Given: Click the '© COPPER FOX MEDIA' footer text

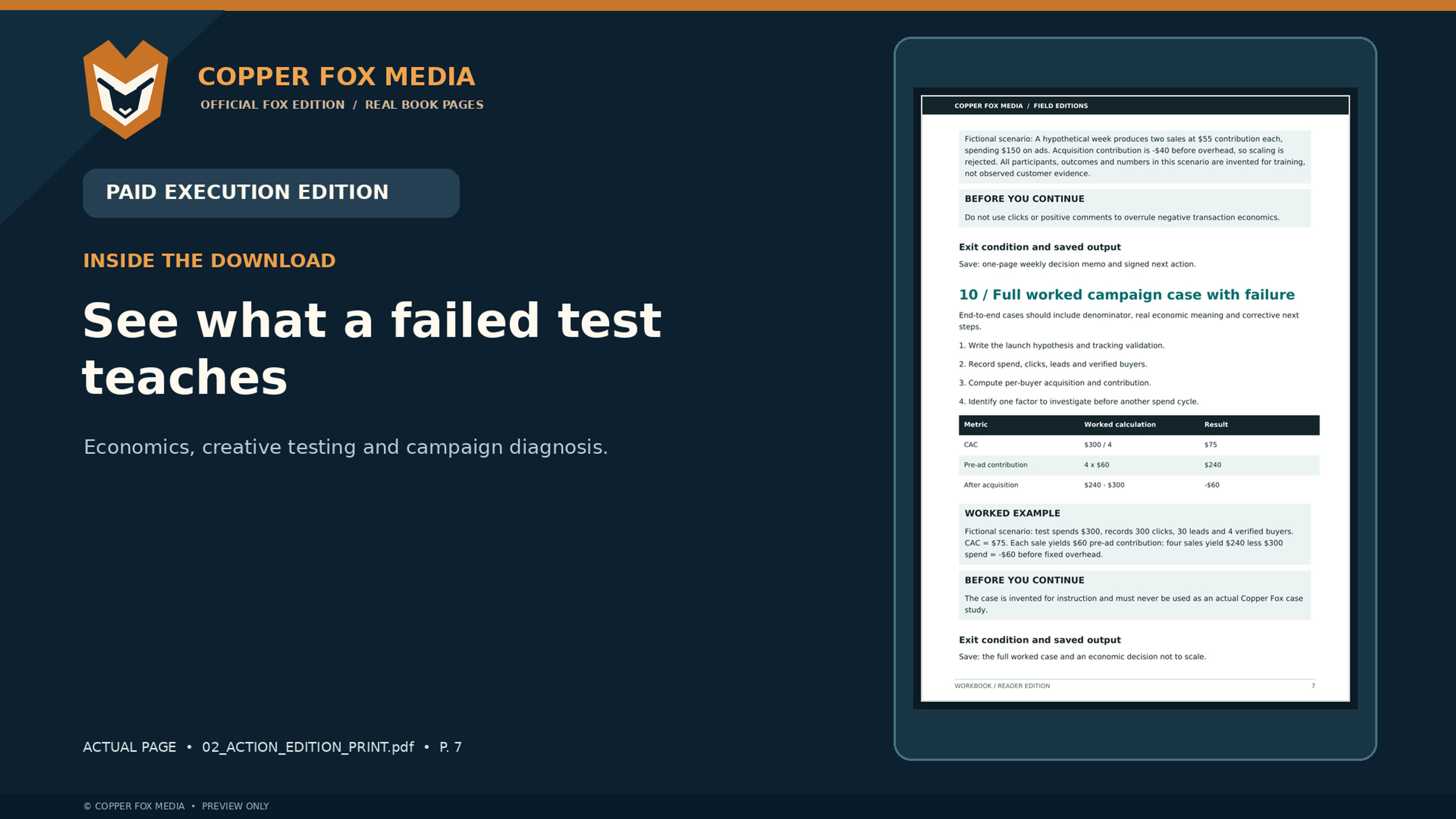Looking at the screenshot, I should coord(134,806).
